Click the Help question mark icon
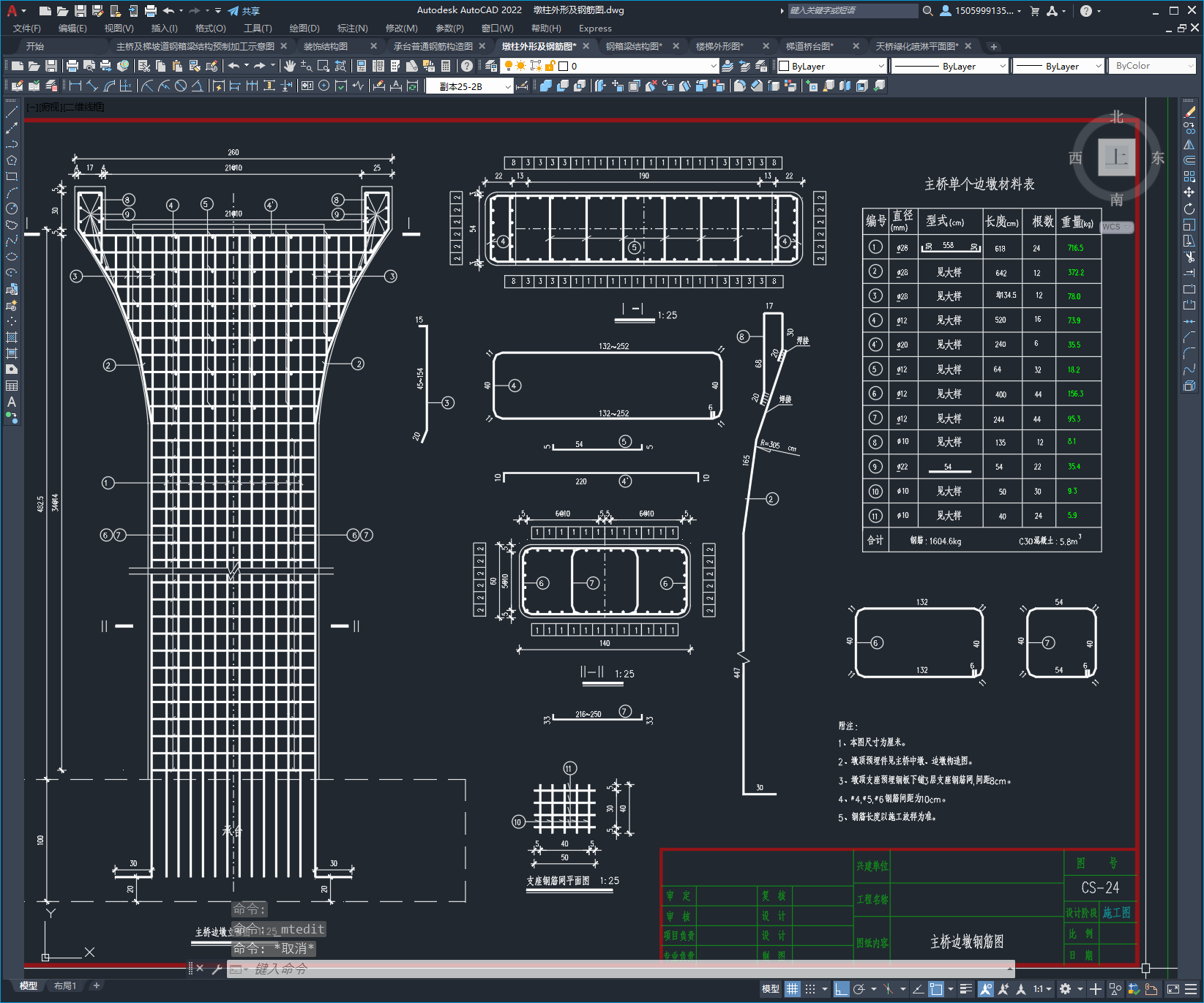The image size is (1204, 1003). (x=467, y=66)
